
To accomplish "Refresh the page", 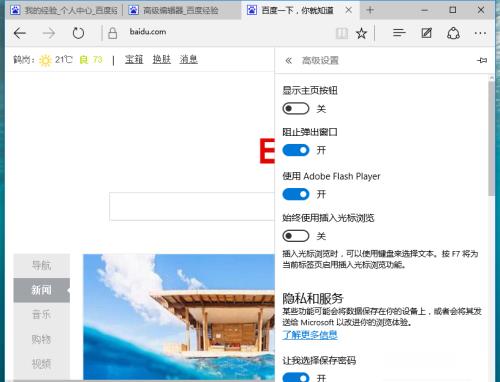I will (78, 33).
